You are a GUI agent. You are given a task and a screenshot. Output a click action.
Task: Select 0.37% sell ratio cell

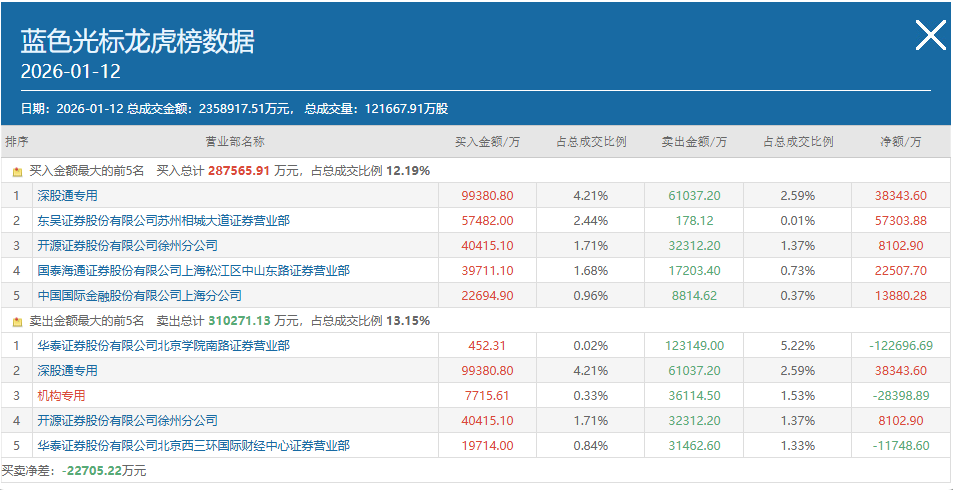798,295
